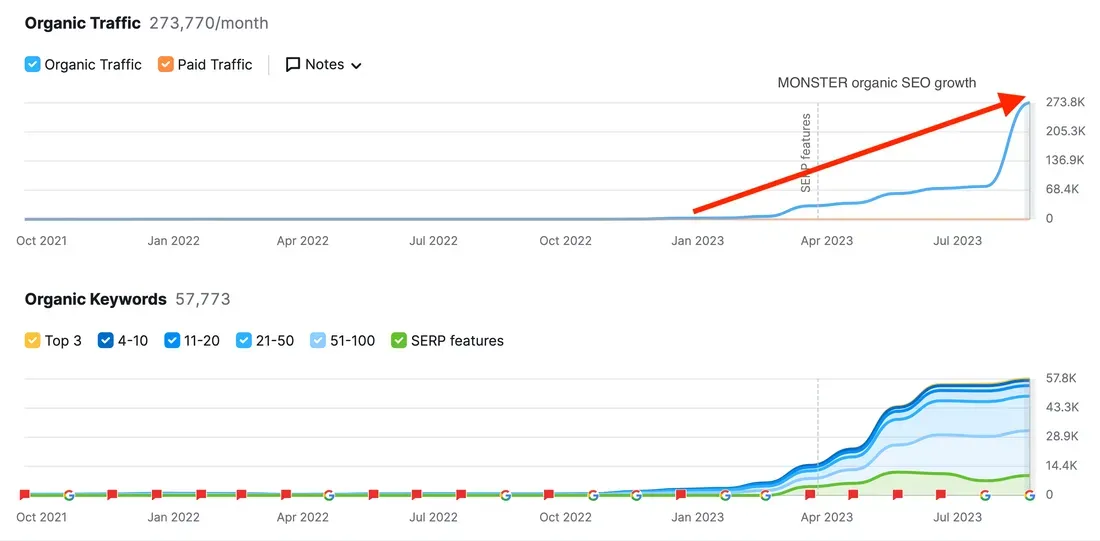Click the '43.3K' y-axis label
1100x541 pixels.
point(1062,408)
